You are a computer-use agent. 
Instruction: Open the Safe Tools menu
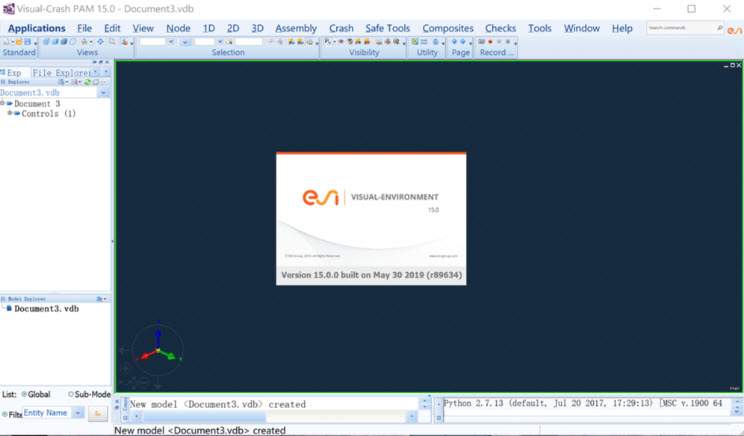point(387,28)
